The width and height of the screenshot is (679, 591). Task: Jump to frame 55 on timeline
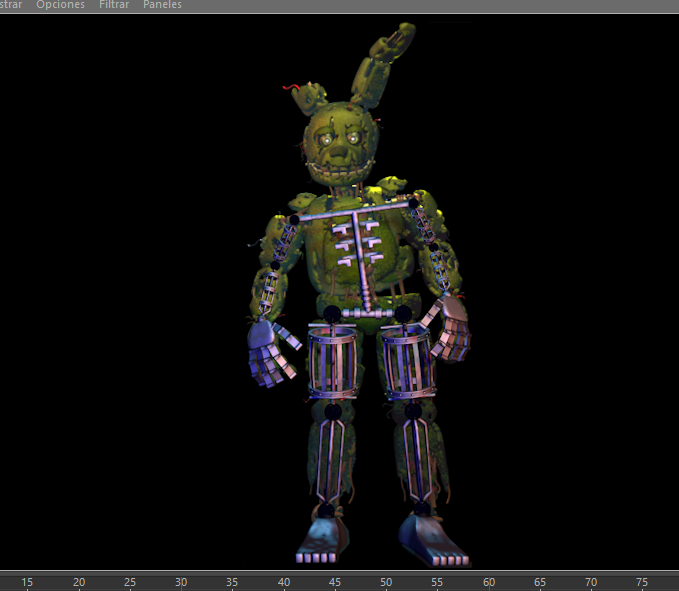click(437, 582)
